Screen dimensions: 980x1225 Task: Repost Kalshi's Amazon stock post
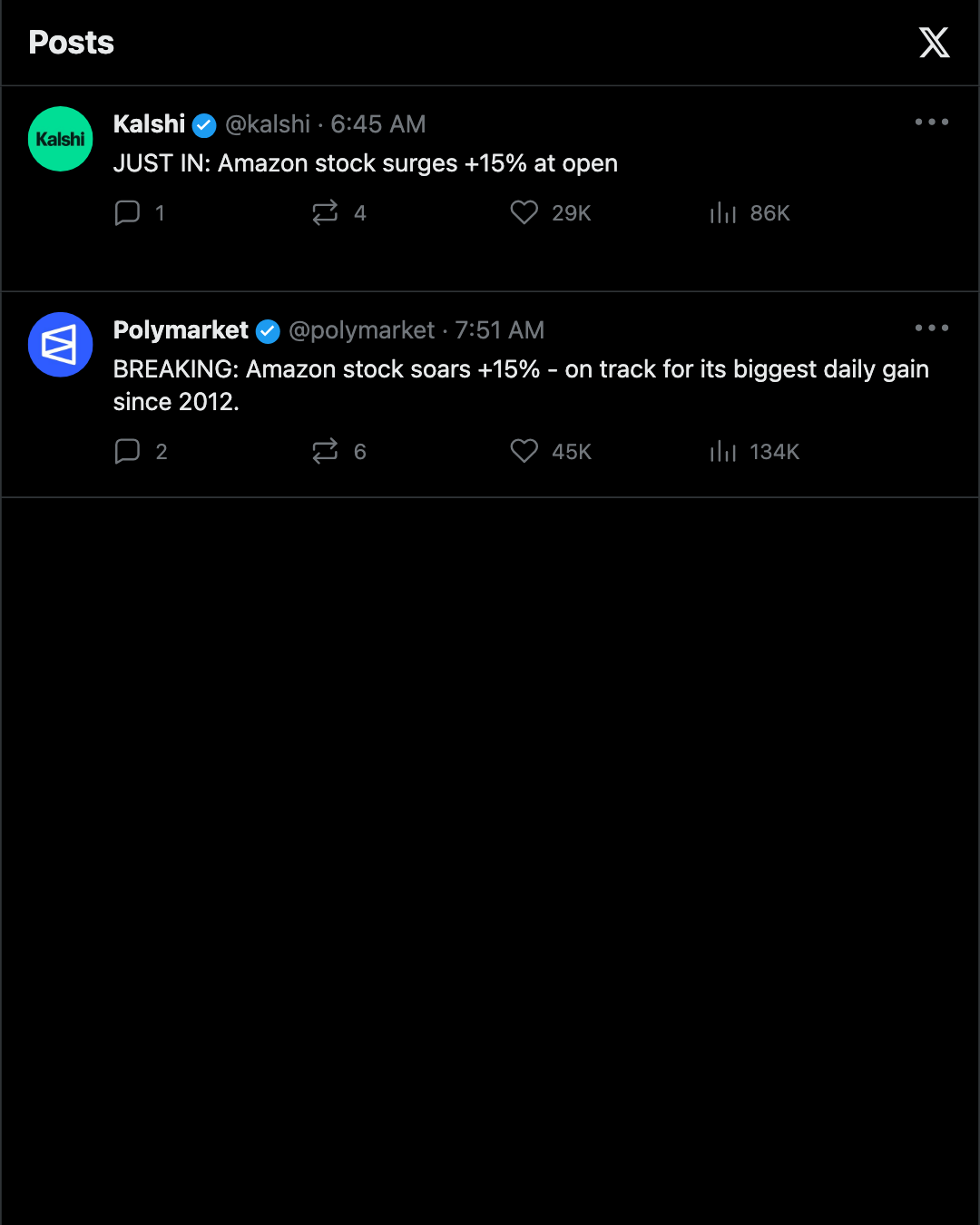point(325,212)
